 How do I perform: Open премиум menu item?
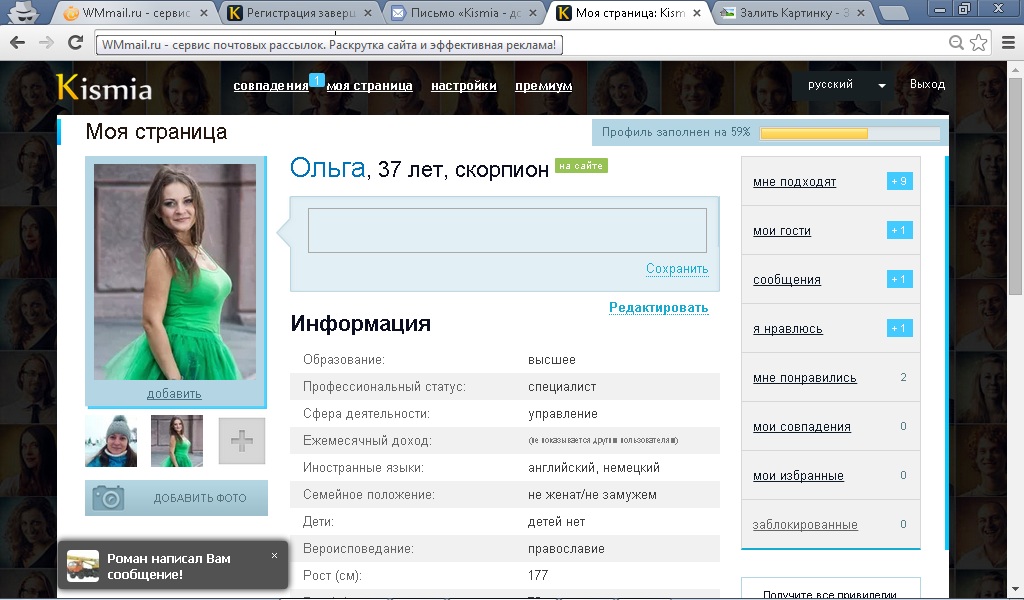pyautogui.click(x=543, y=86)
